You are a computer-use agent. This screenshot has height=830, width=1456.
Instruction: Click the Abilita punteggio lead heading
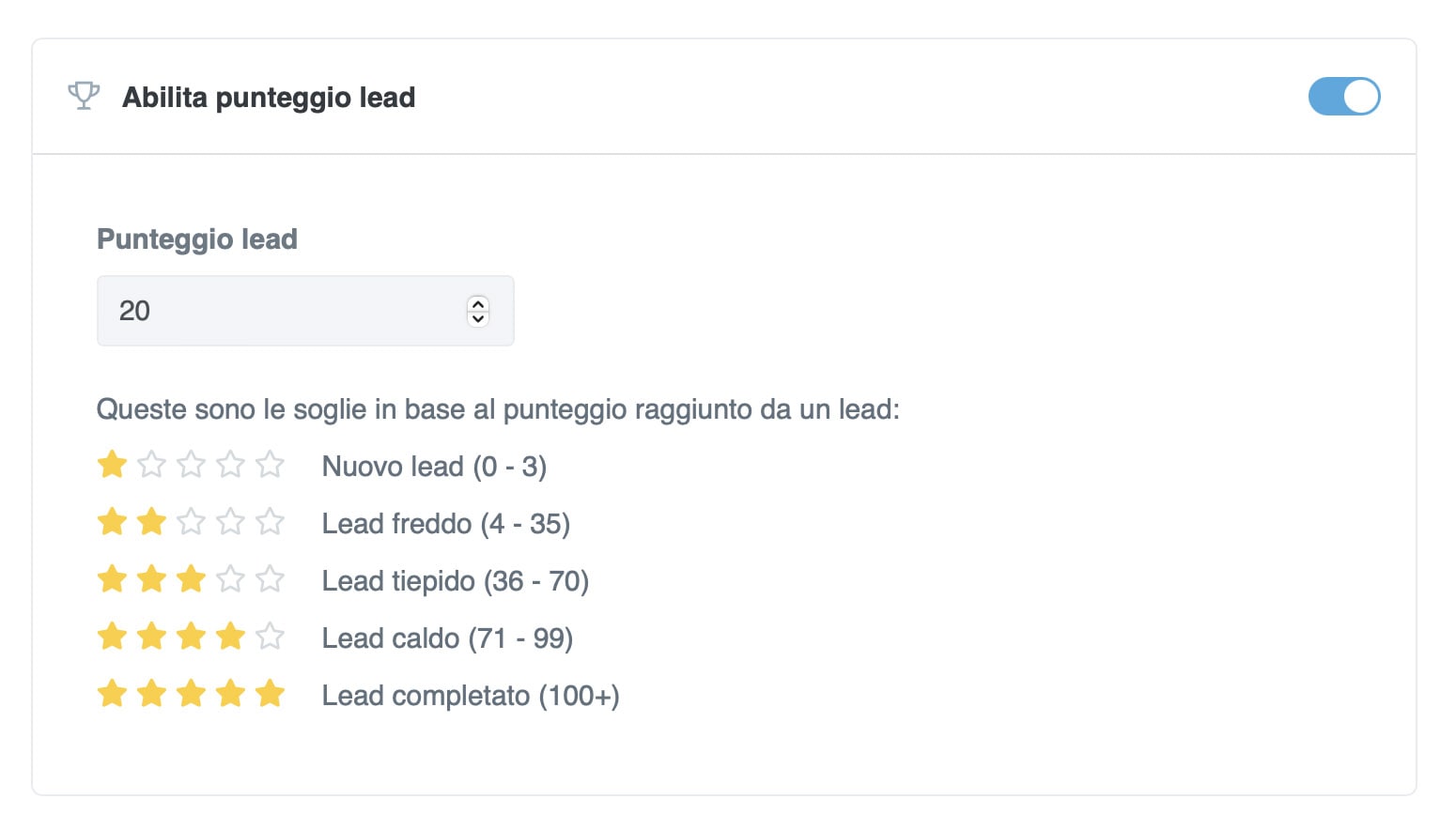(269, 98)
